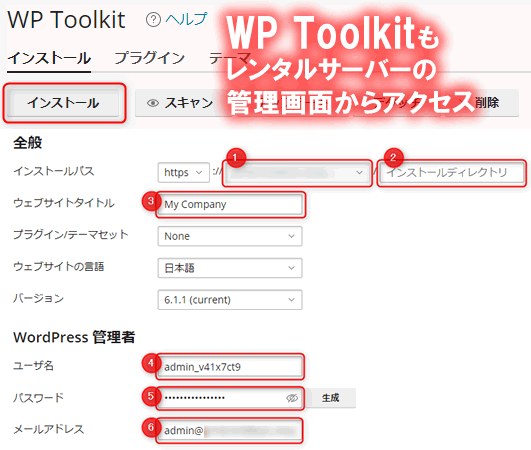Click the パスワード label

[38, 397]
